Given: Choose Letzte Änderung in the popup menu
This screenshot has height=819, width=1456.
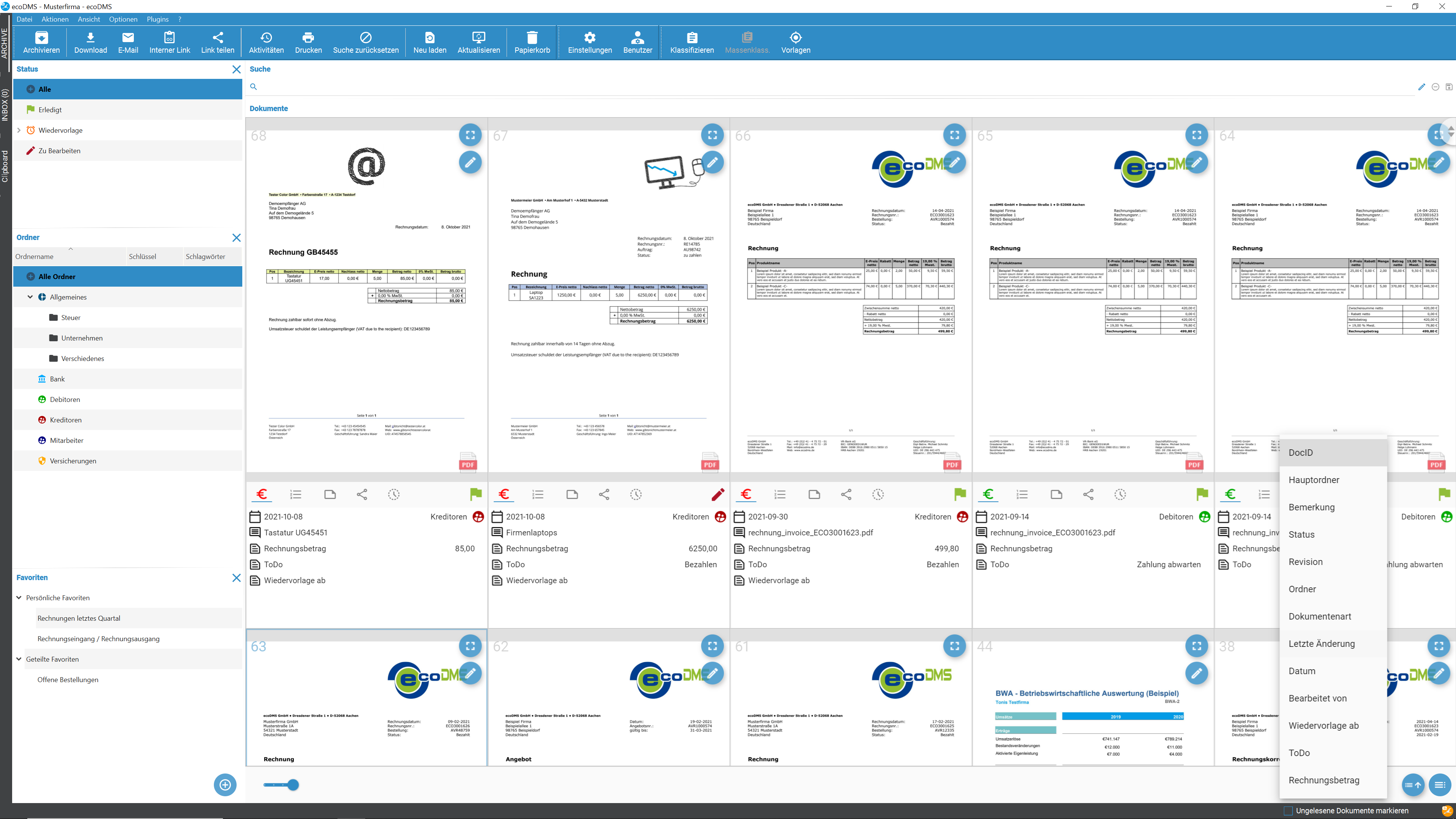Looking at the screenshot, I should [1334, 643].
